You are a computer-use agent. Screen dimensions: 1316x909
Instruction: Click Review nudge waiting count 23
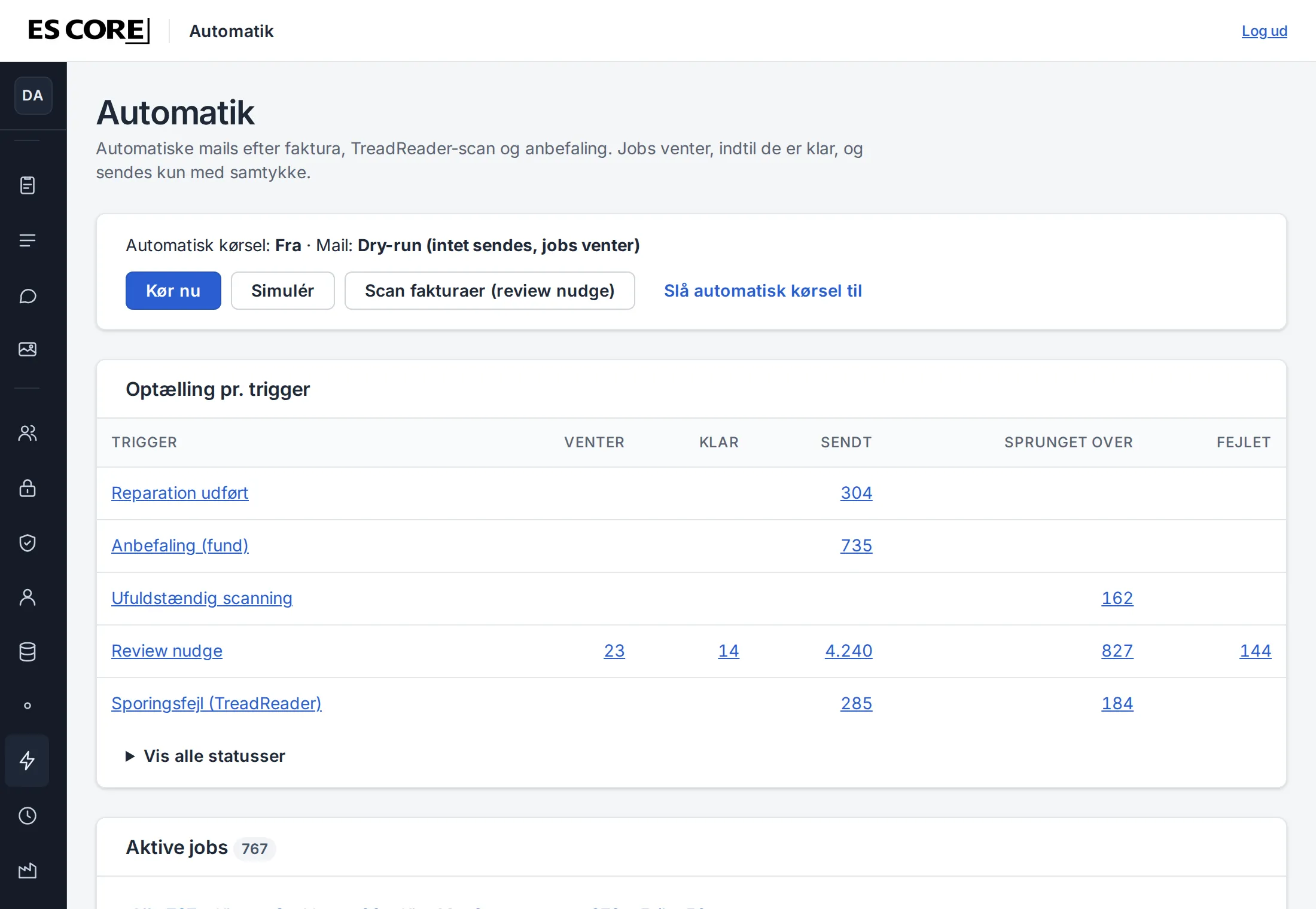click(x=614, y=651)
